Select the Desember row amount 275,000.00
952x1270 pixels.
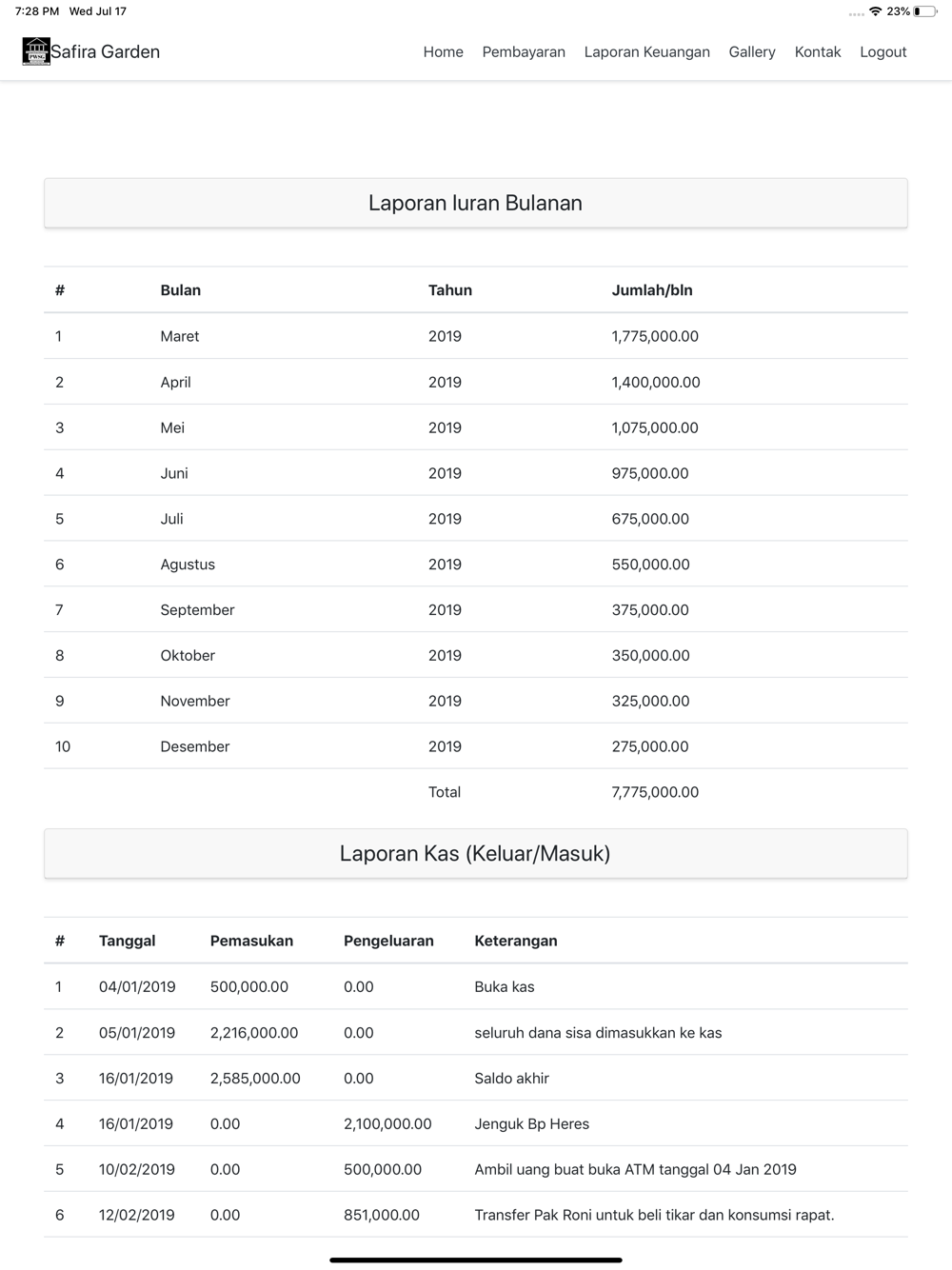650,746
